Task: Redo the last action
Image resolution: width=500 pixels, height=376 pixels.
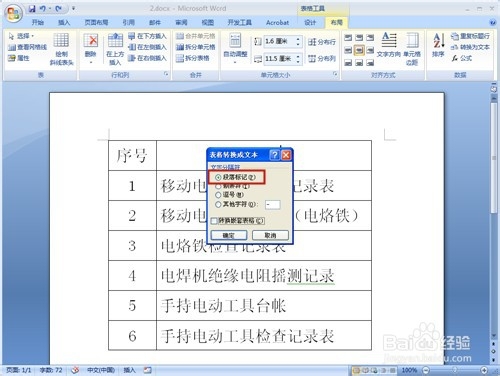Action: pos(59,9)
